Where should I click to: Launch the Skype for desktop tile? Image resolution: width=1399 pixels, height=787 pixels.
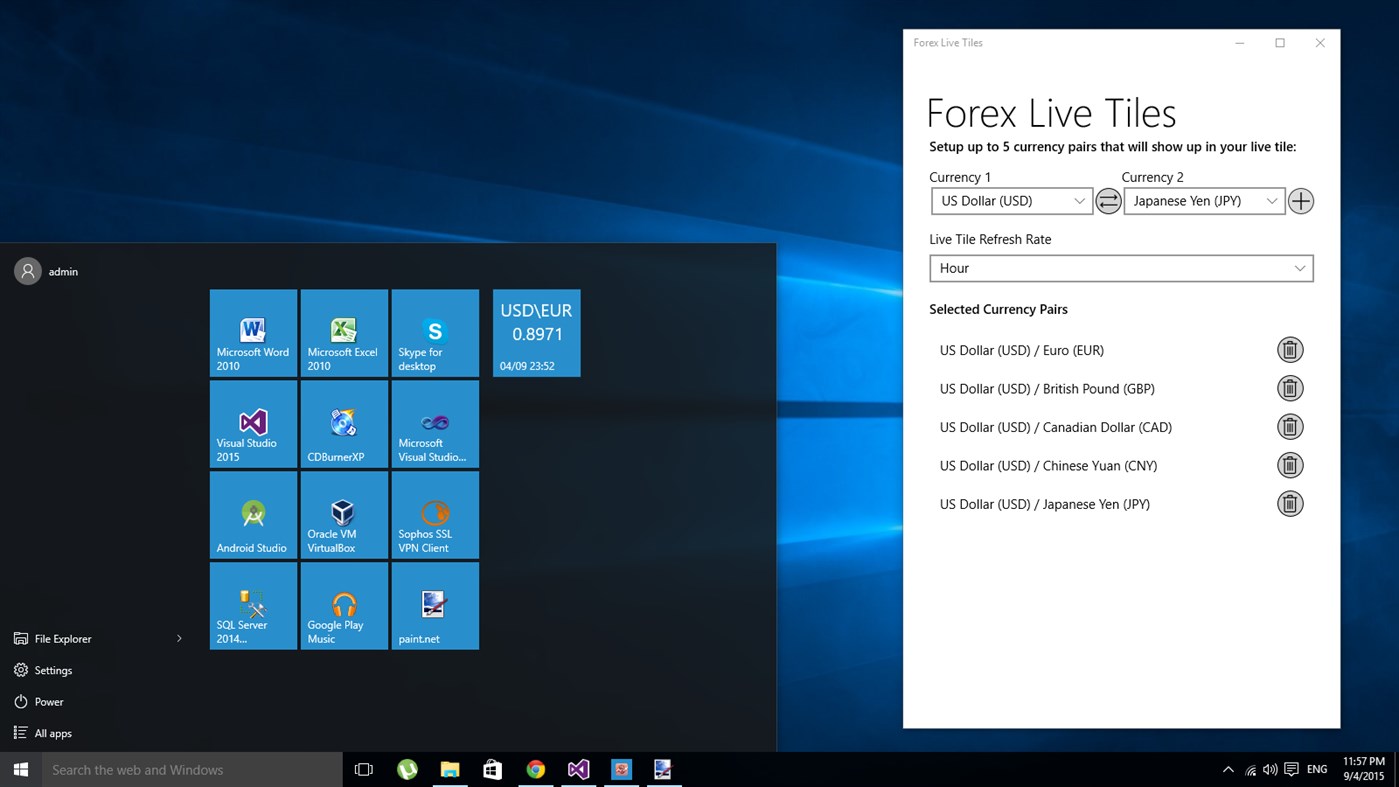click(x=434, y=332)
